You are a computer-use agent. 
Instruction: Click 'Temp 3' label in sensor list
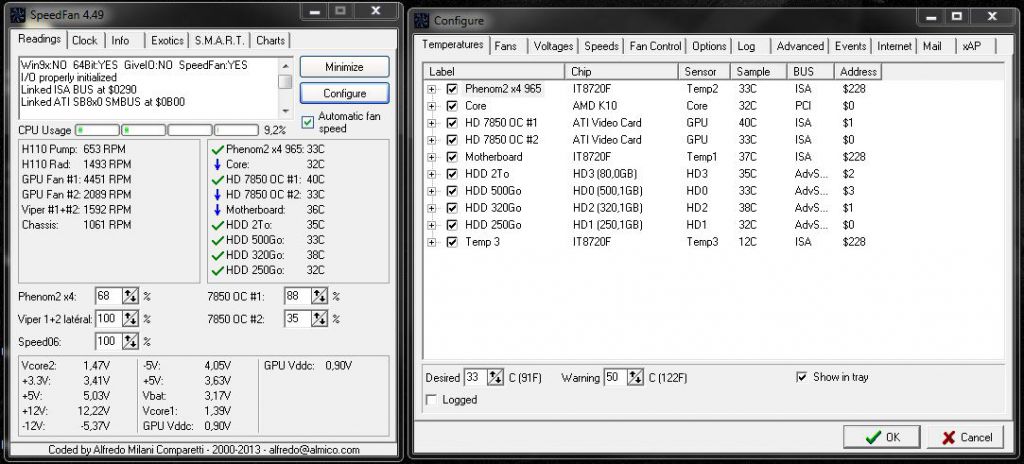click(x=483, y=242)
